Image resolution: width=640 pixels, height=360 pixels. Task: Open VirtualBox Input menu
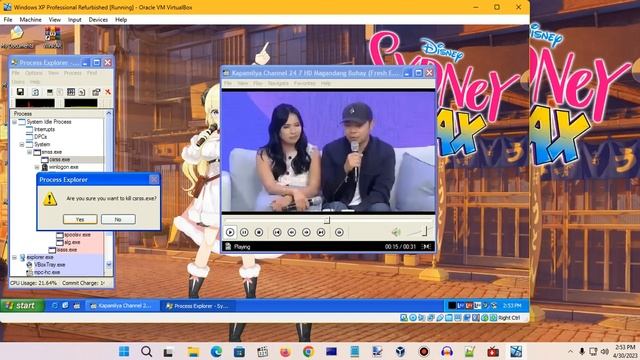coord(75,20)
